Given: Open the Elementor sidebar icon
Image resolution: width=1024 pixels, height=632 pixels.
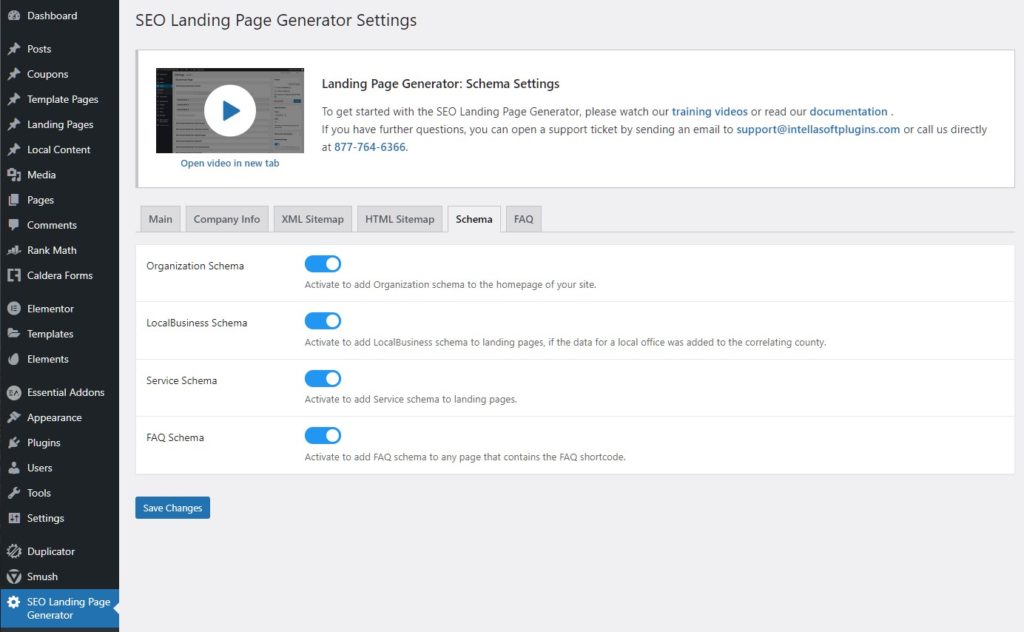Looking at the screenshot, I should [14, 308].
